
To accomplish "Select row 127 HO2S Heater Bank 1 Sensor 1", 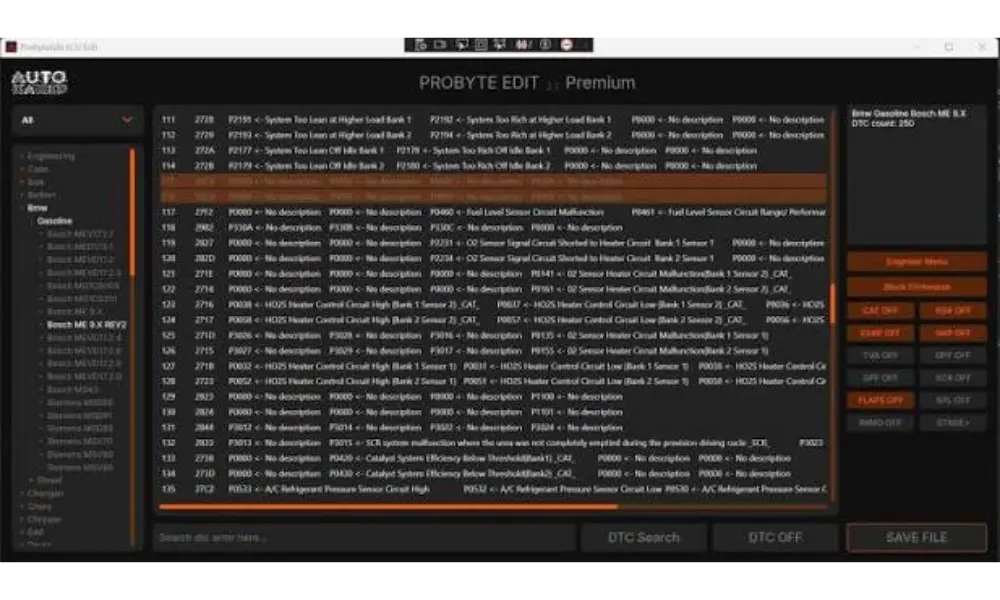I will (493, 366).
